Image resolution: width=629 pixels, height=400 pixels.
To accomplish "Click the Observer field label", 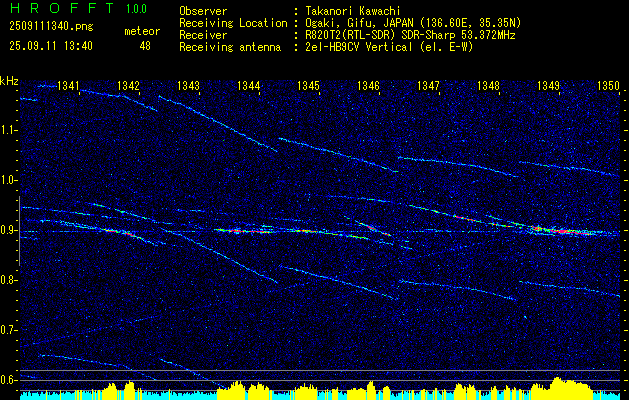I will [x=203, y=11].
